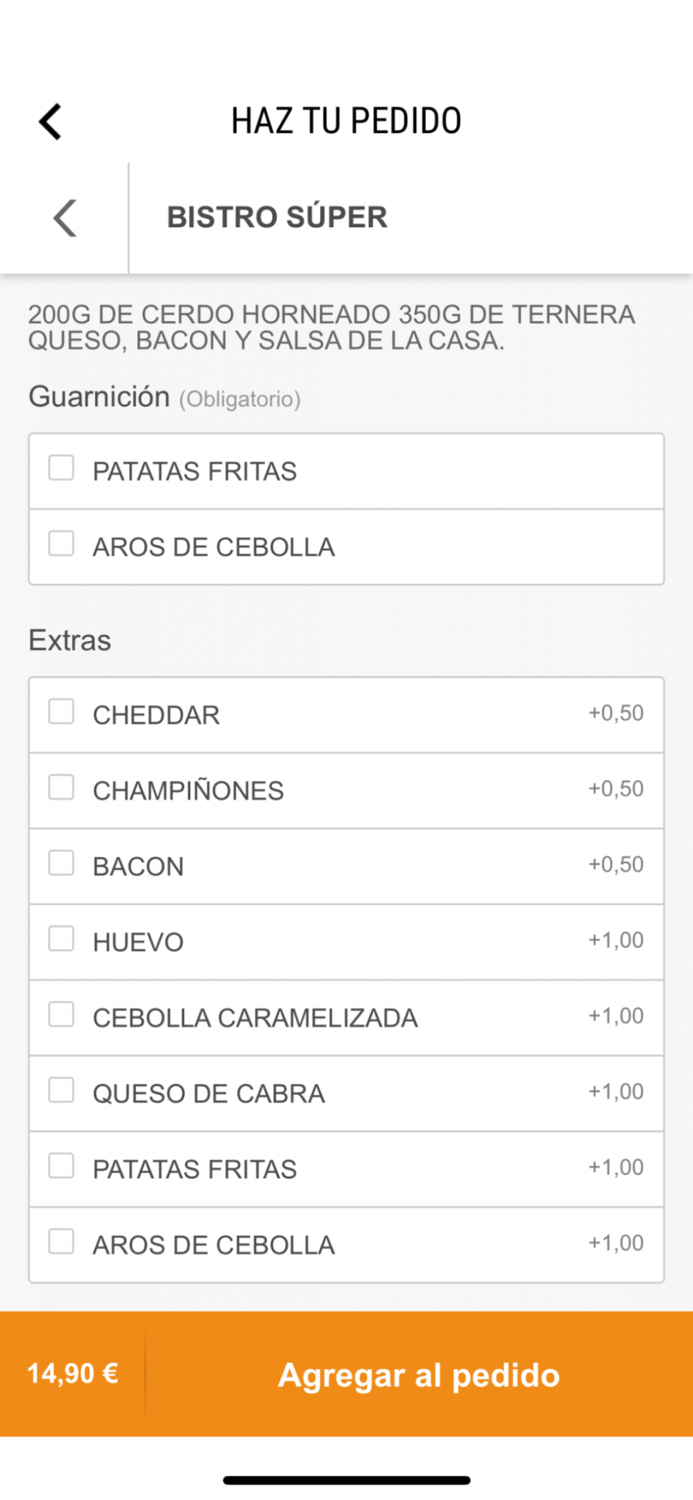The height and width of the screenshot is (1500, 693).
Task: Select Aros de Cebolla as Guarnición
Action: pyautogui.click(x=62, y=544)
